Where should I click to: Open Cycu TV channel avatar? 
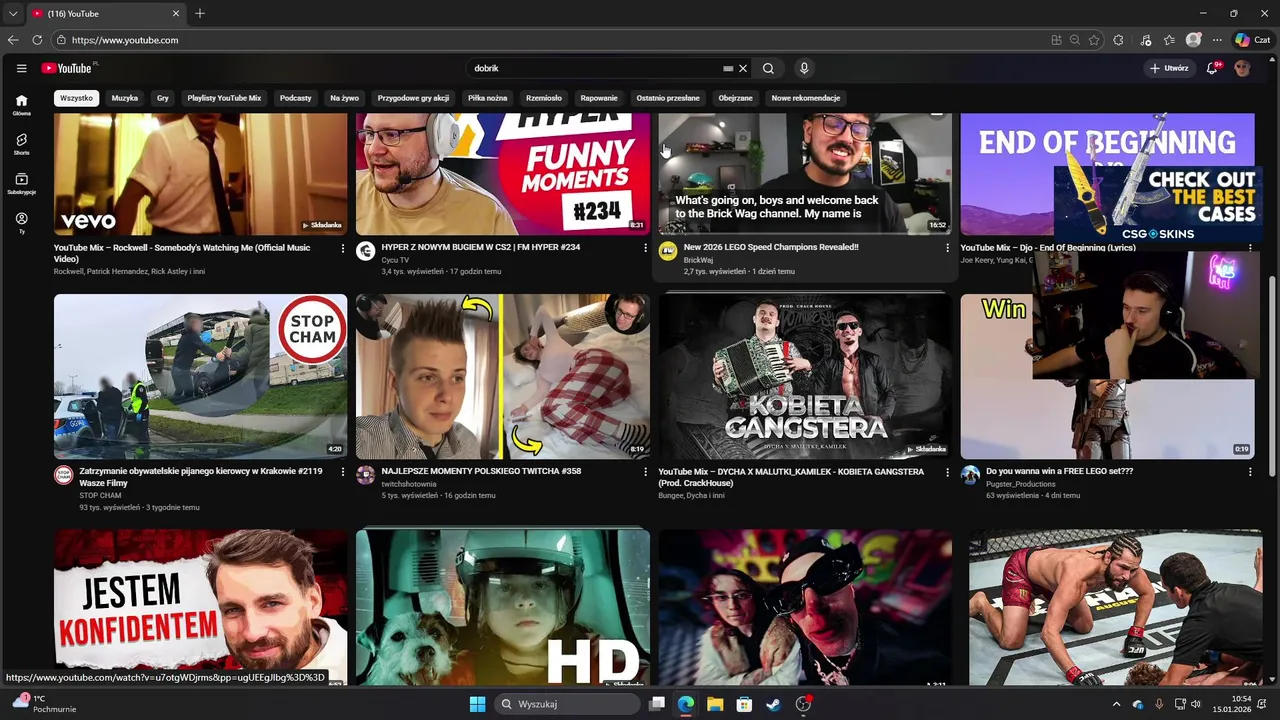pos(365,251)
